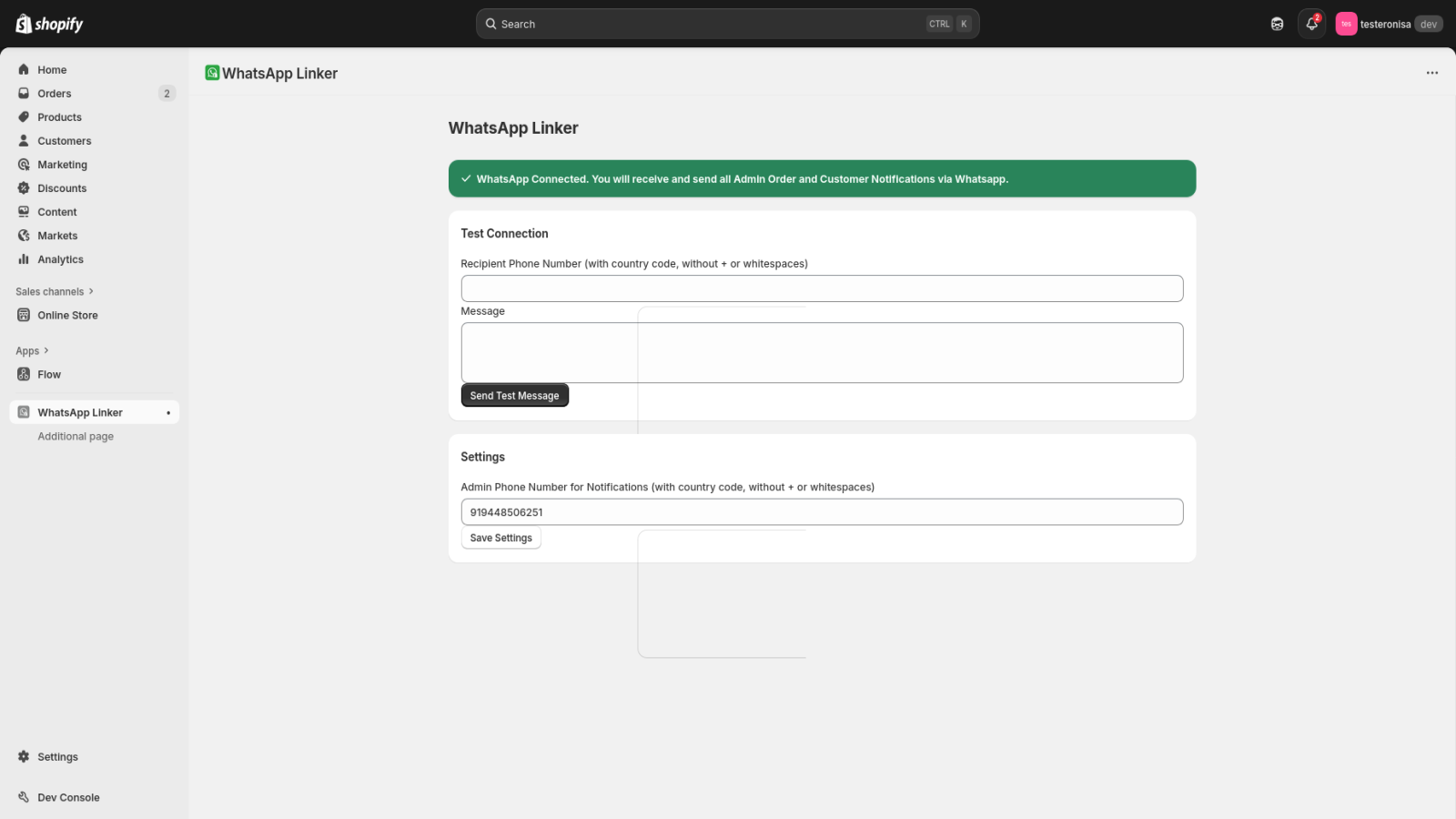
Task: Open the Marketing section icon
Action: click(x=24, y=165)
